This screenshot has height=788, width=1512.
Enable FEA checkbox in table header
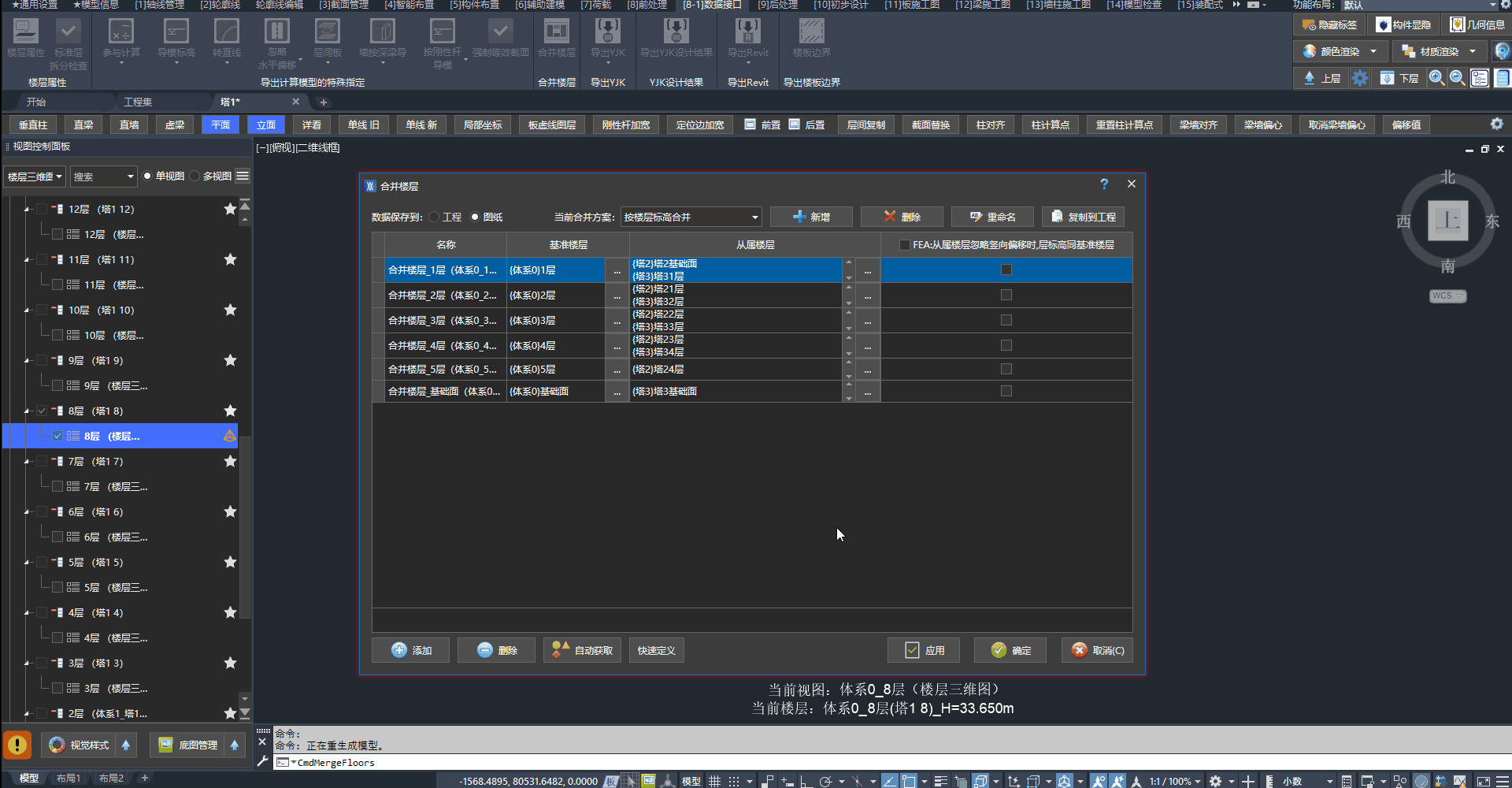tap(904, 245)
